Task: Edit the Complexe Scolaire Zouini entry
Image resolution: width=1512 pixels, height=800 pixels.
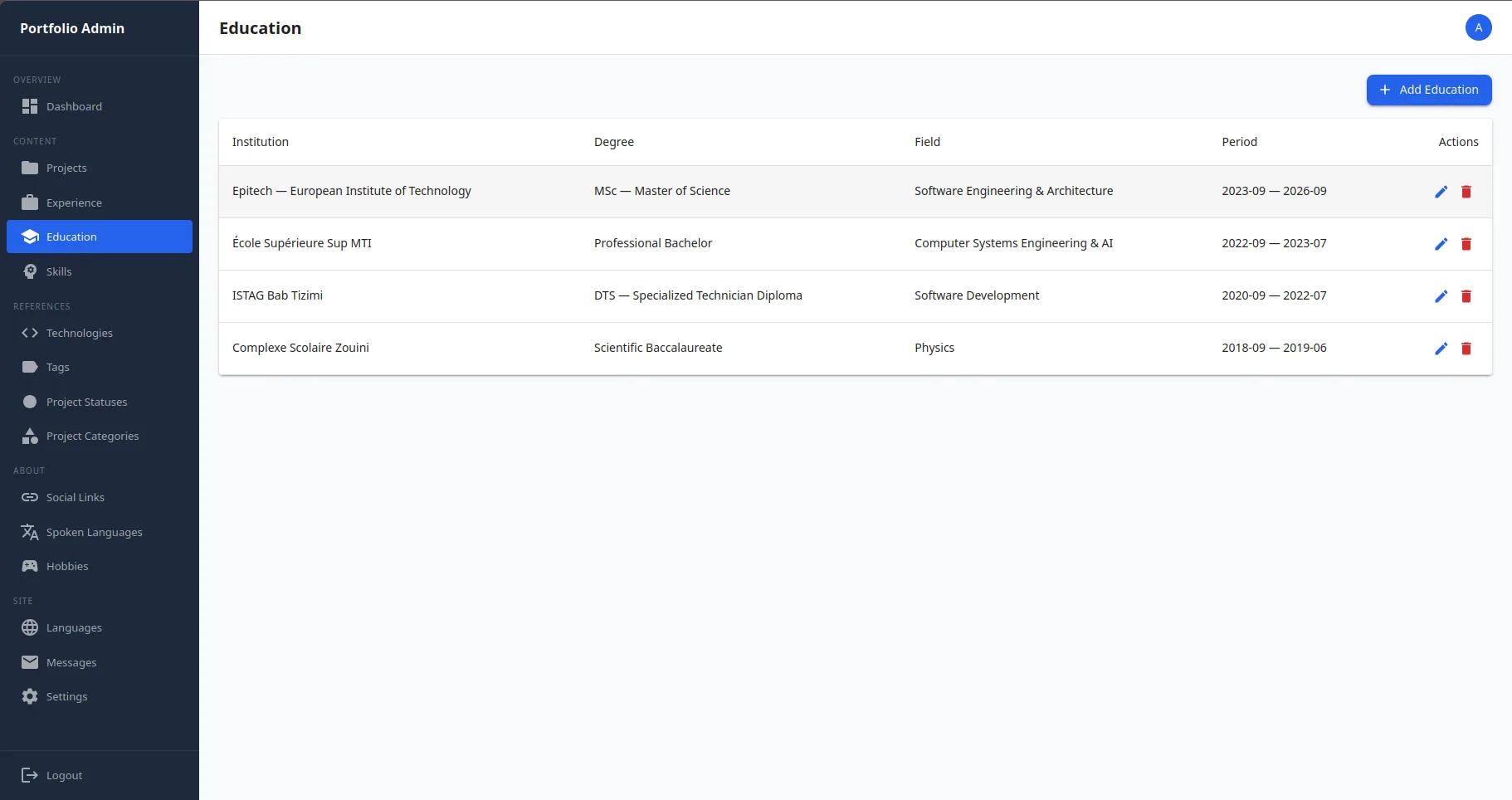Action: pyautogui.click(x=1441, y=349)
